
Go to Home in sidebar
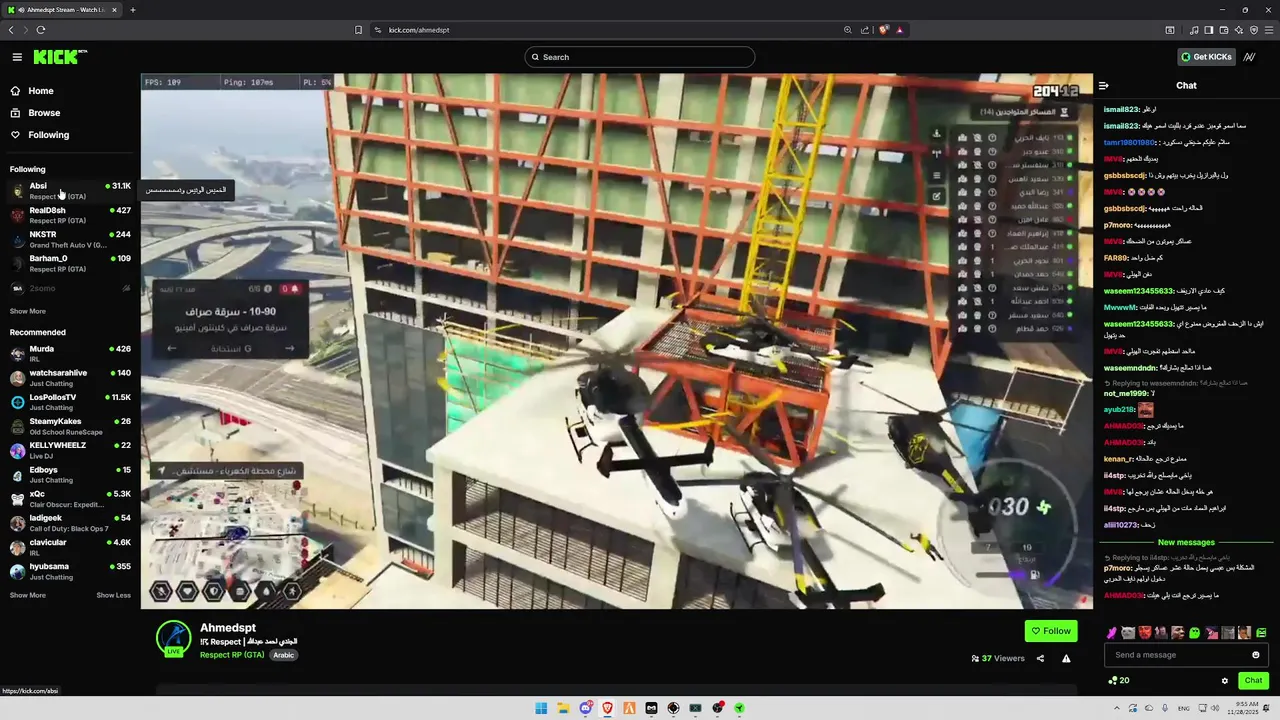coord(41,91)
